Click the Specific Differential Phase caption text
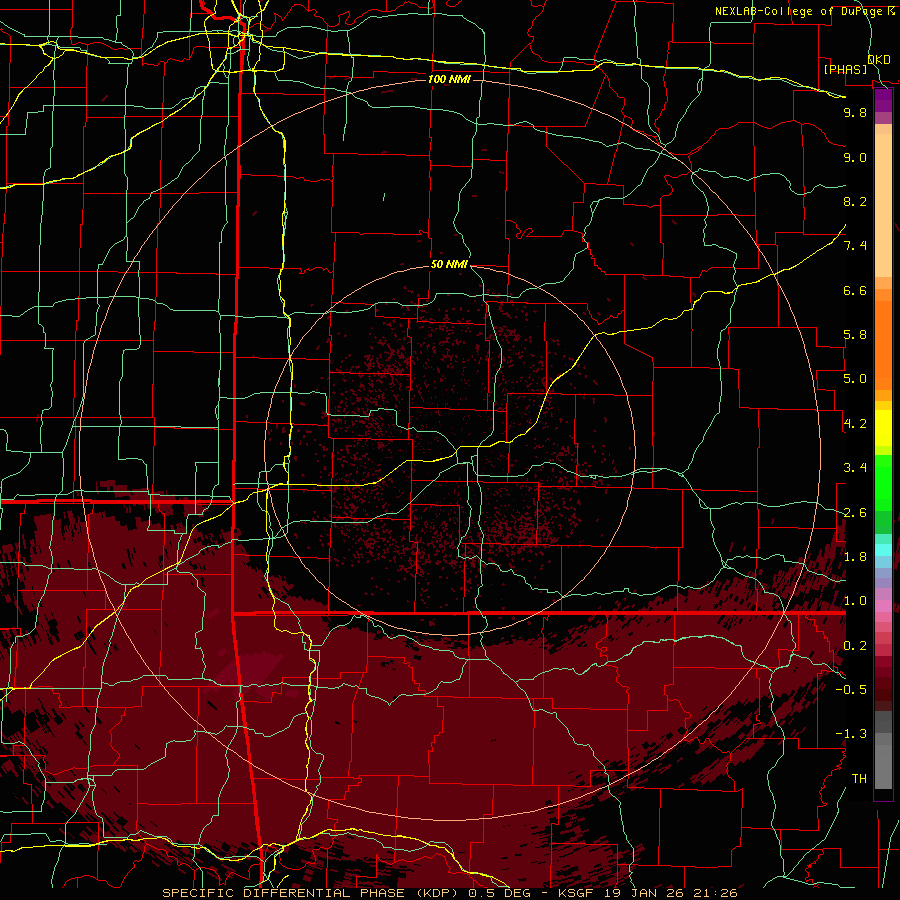This screenshot has height=900, width=900. point(449,893)
